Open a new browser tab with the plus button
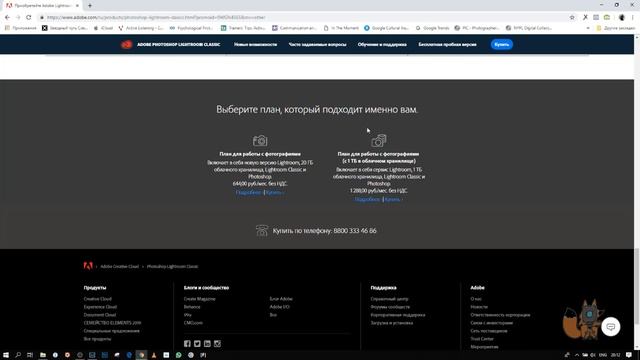 pyautogui.click(x=90, y=6)
